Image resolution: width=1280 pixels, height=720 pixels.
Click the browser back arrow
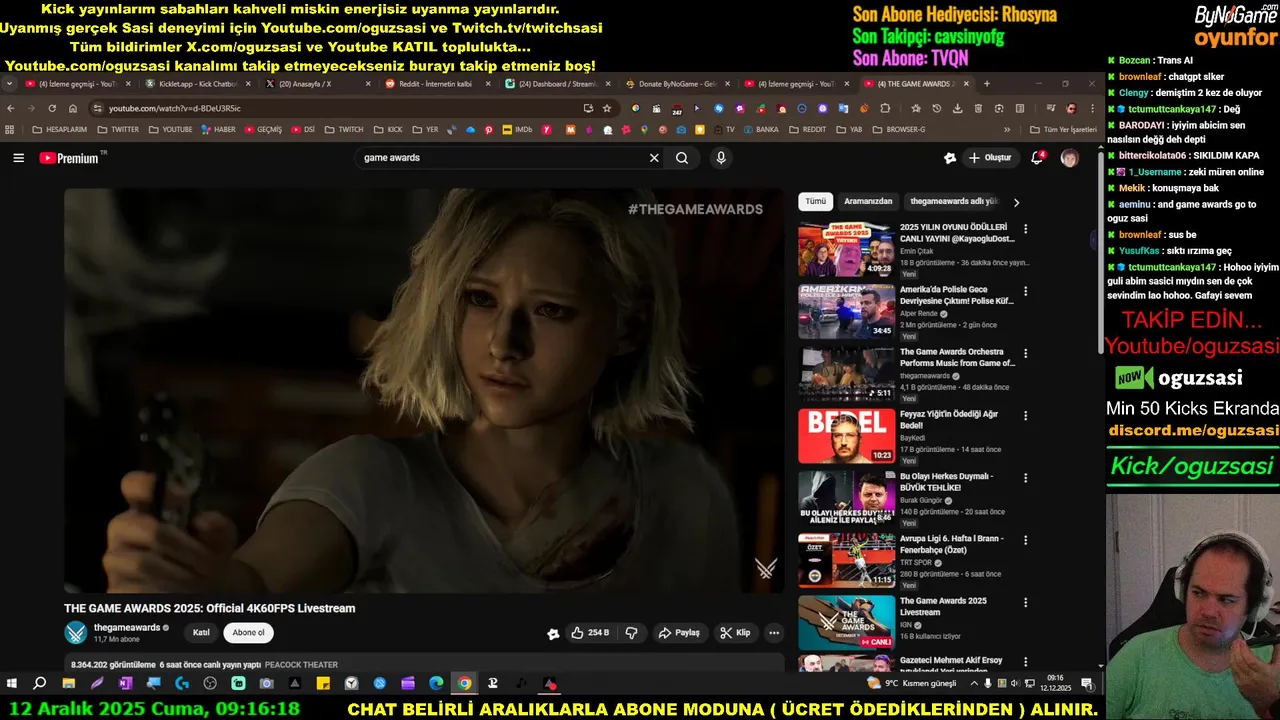click(x=11, y=108)
